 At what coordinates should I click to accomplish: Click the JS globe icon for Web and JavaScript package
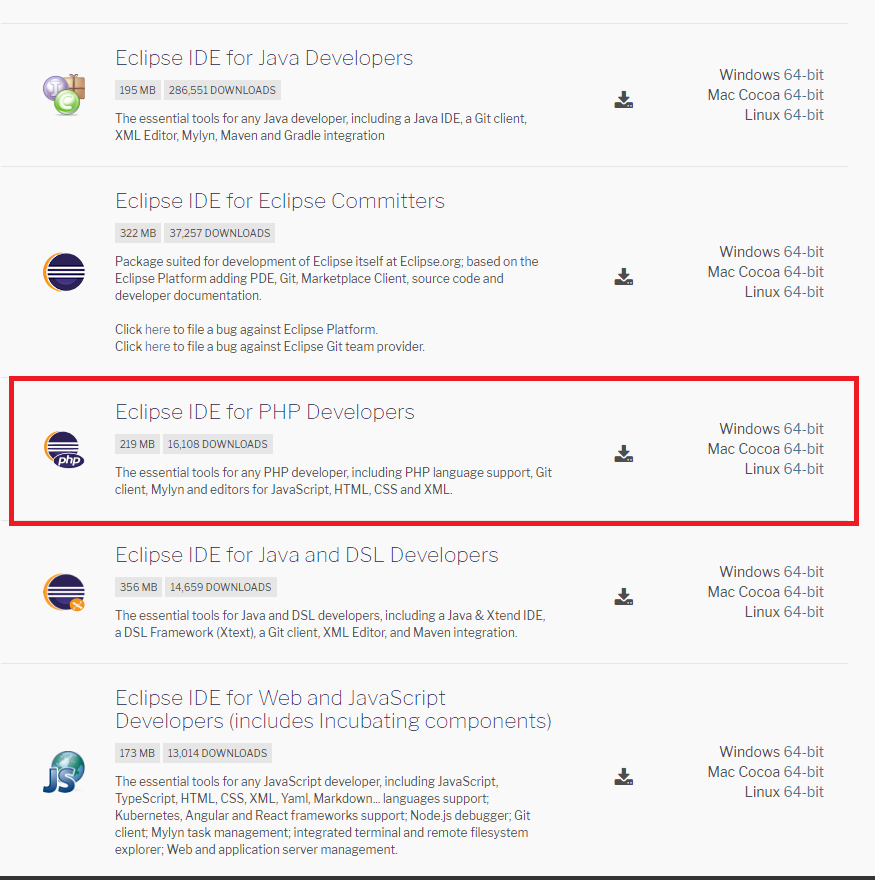[x=64, y=772]
